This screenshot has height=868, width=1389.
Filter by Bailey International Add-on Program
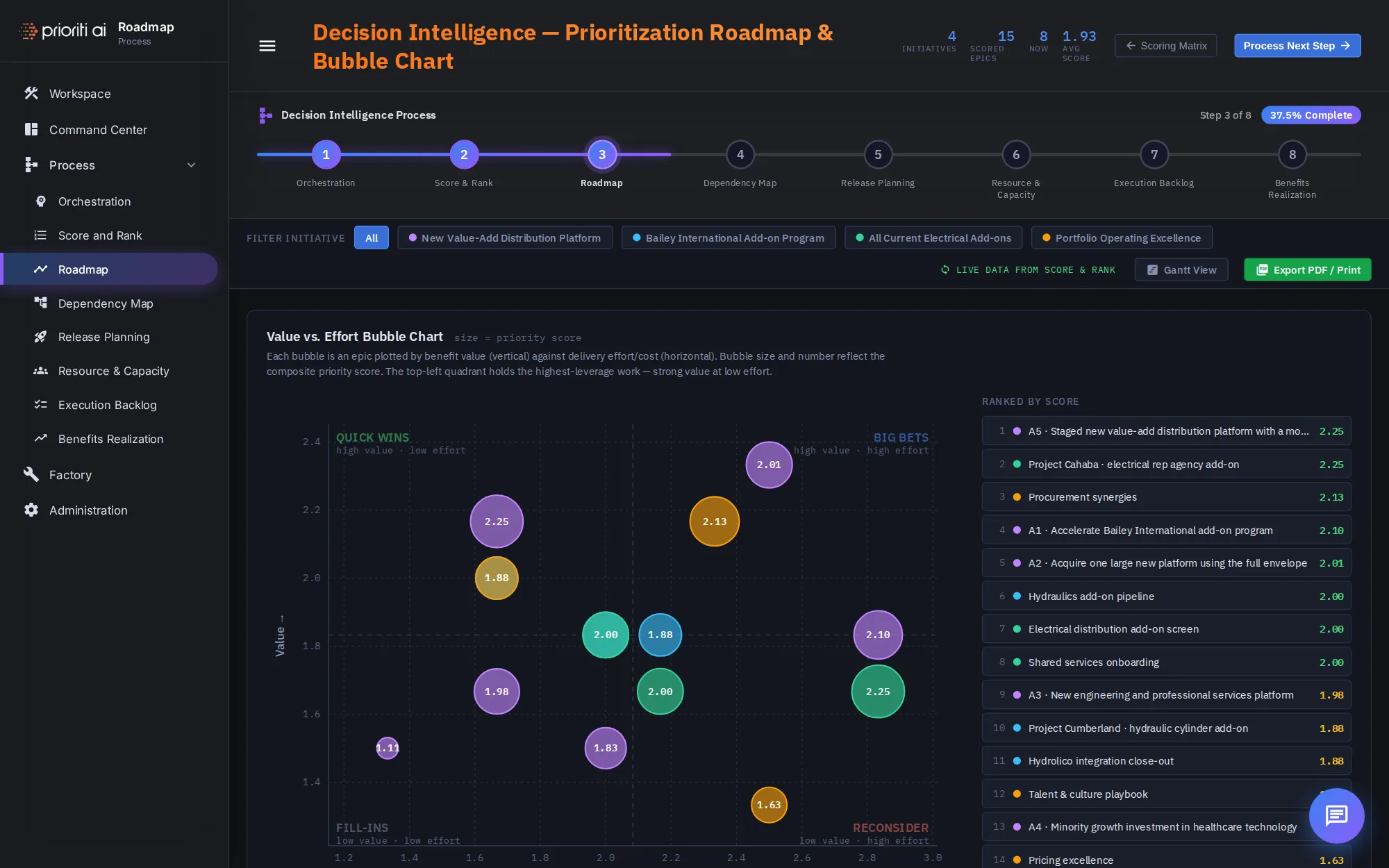(x=729, y=237)
